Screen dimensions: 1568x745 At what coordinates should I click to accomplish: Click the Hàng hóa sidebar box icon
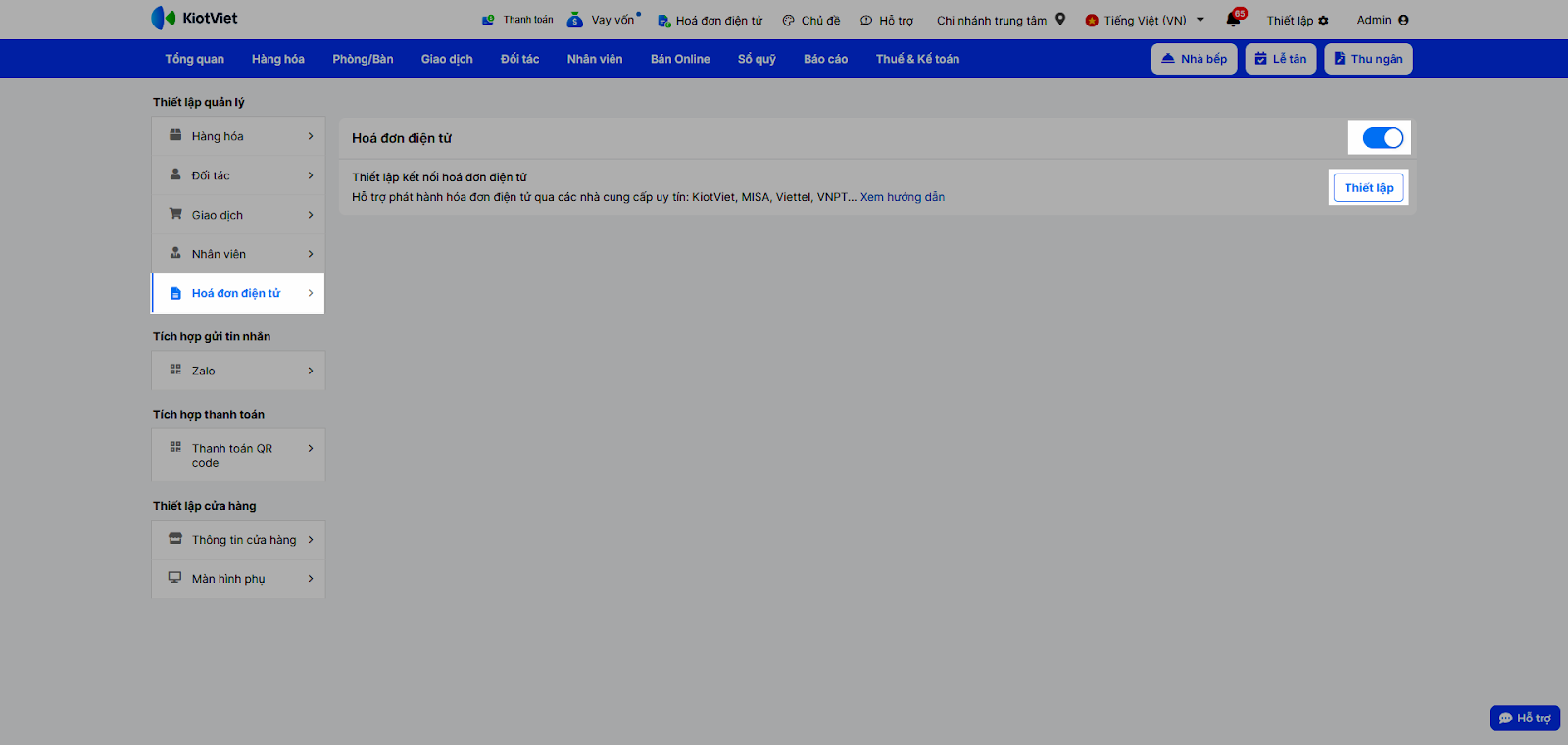[175, 135]
